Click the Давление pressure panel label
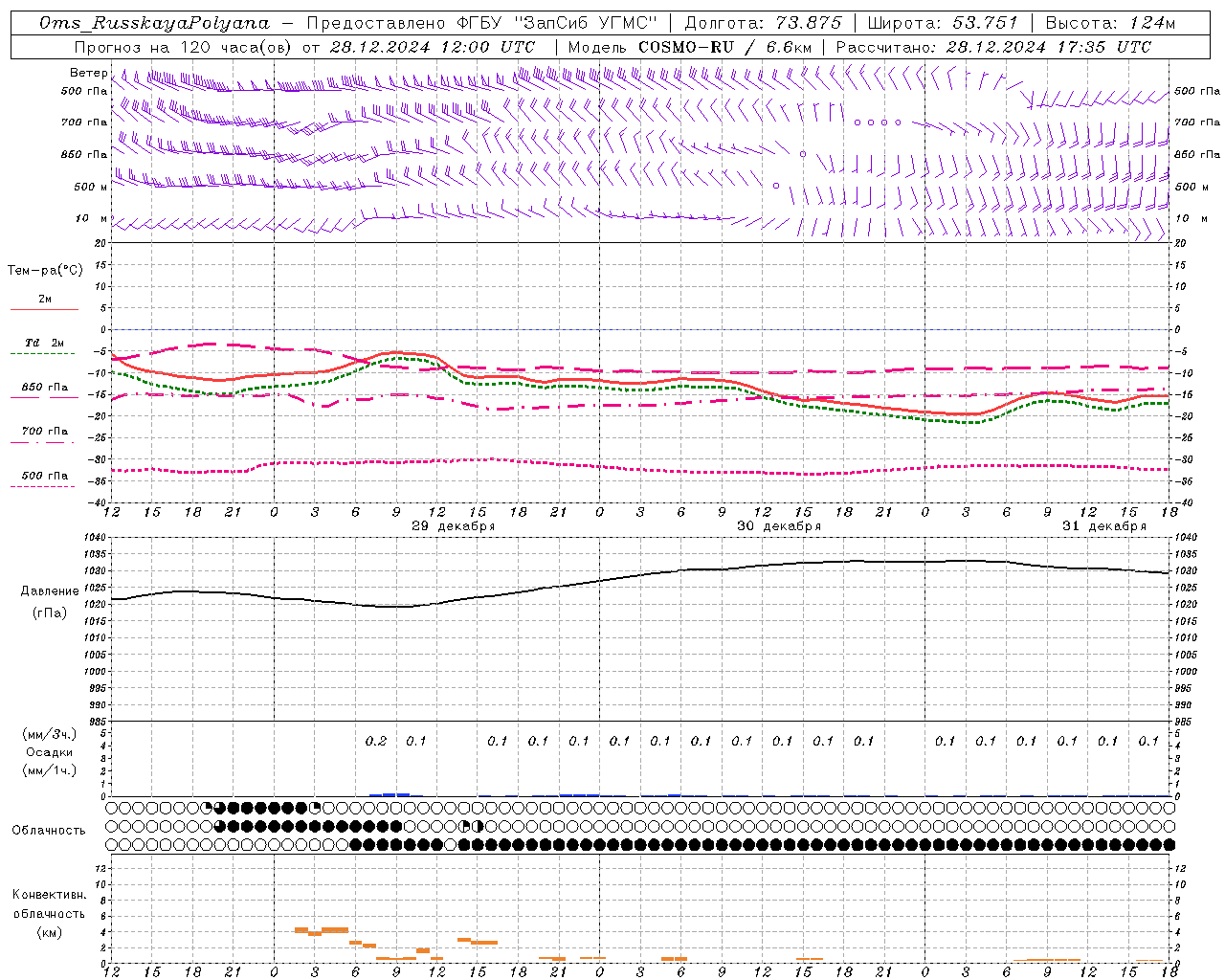 [49, 591]
